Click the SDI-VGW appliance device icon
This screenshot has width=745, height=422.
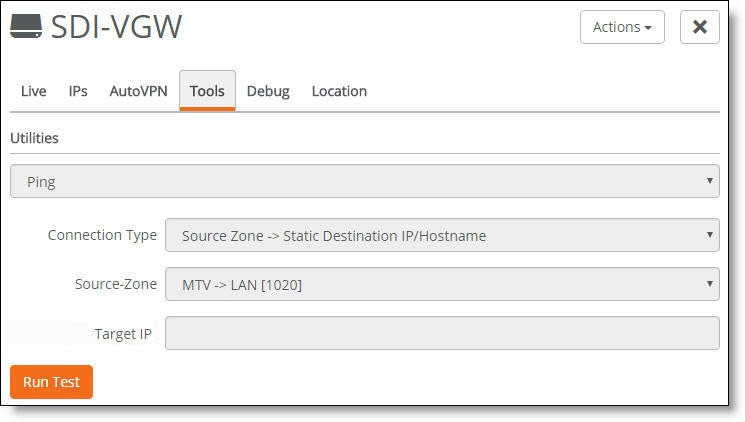26,26
